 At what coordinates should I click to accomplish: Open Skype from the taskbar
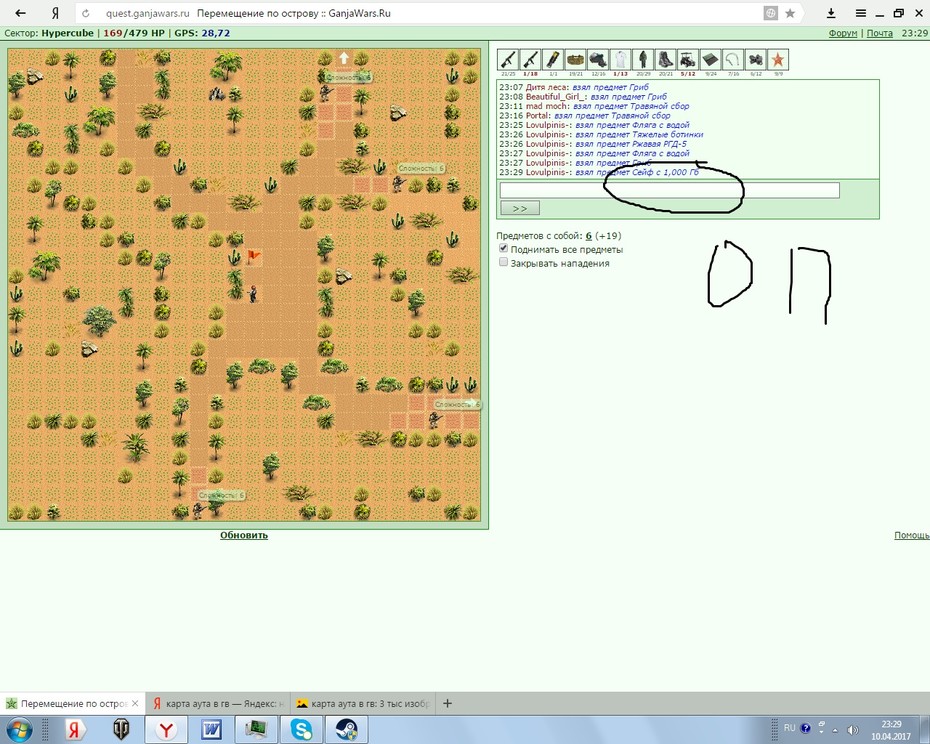click(x=301, y=729)
